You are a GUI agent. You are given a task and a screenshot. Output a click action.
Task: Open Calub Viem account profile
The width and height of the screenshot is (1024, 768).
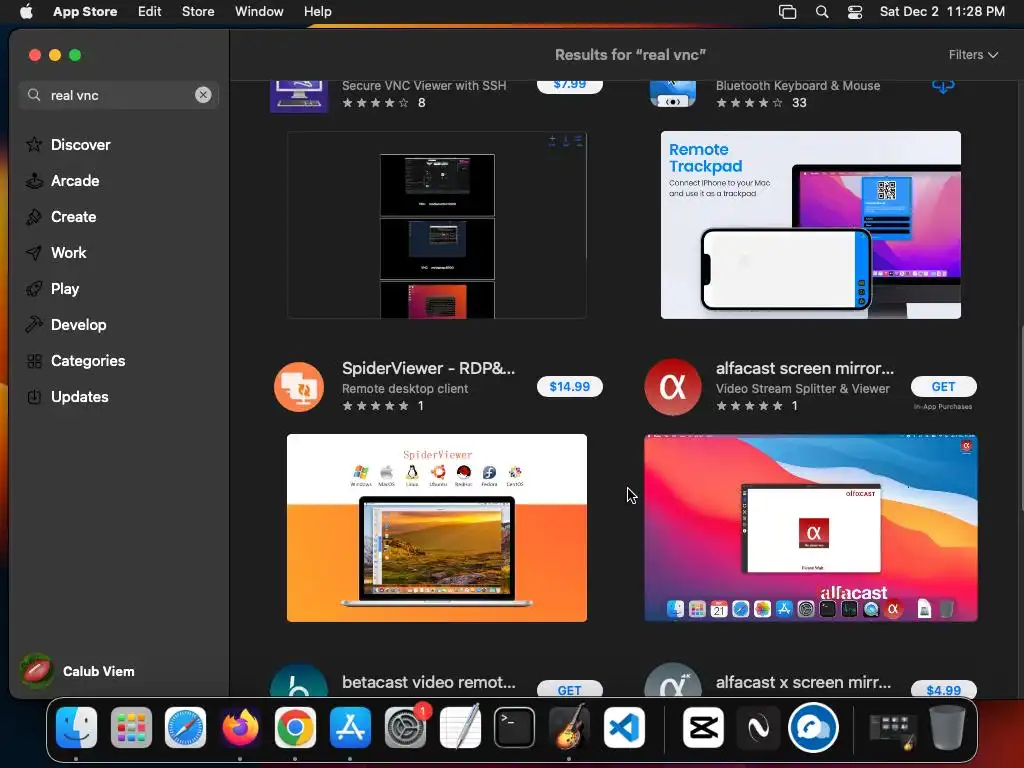pos(77,671)
